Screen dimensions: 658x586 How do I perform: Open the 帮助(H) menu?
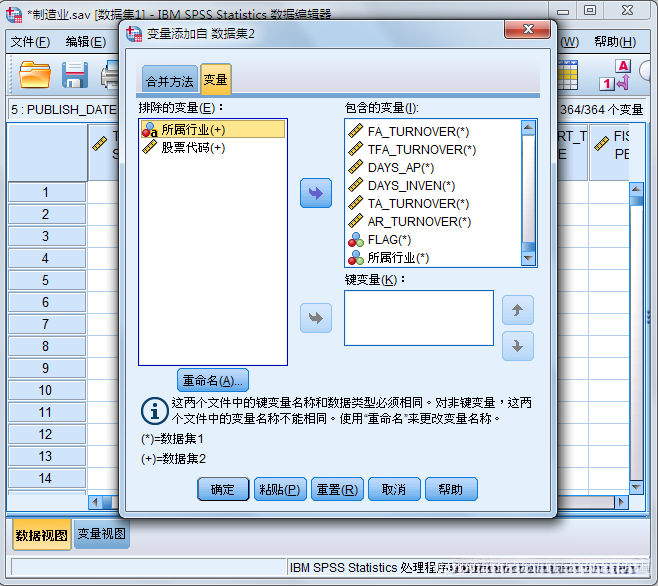pos(615,42)
